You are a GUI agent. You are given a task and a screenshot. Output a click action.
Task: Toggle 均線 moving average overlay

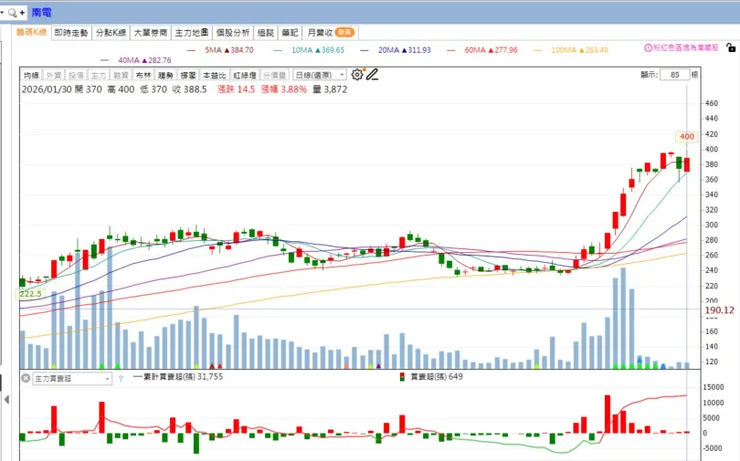[31, 75]
